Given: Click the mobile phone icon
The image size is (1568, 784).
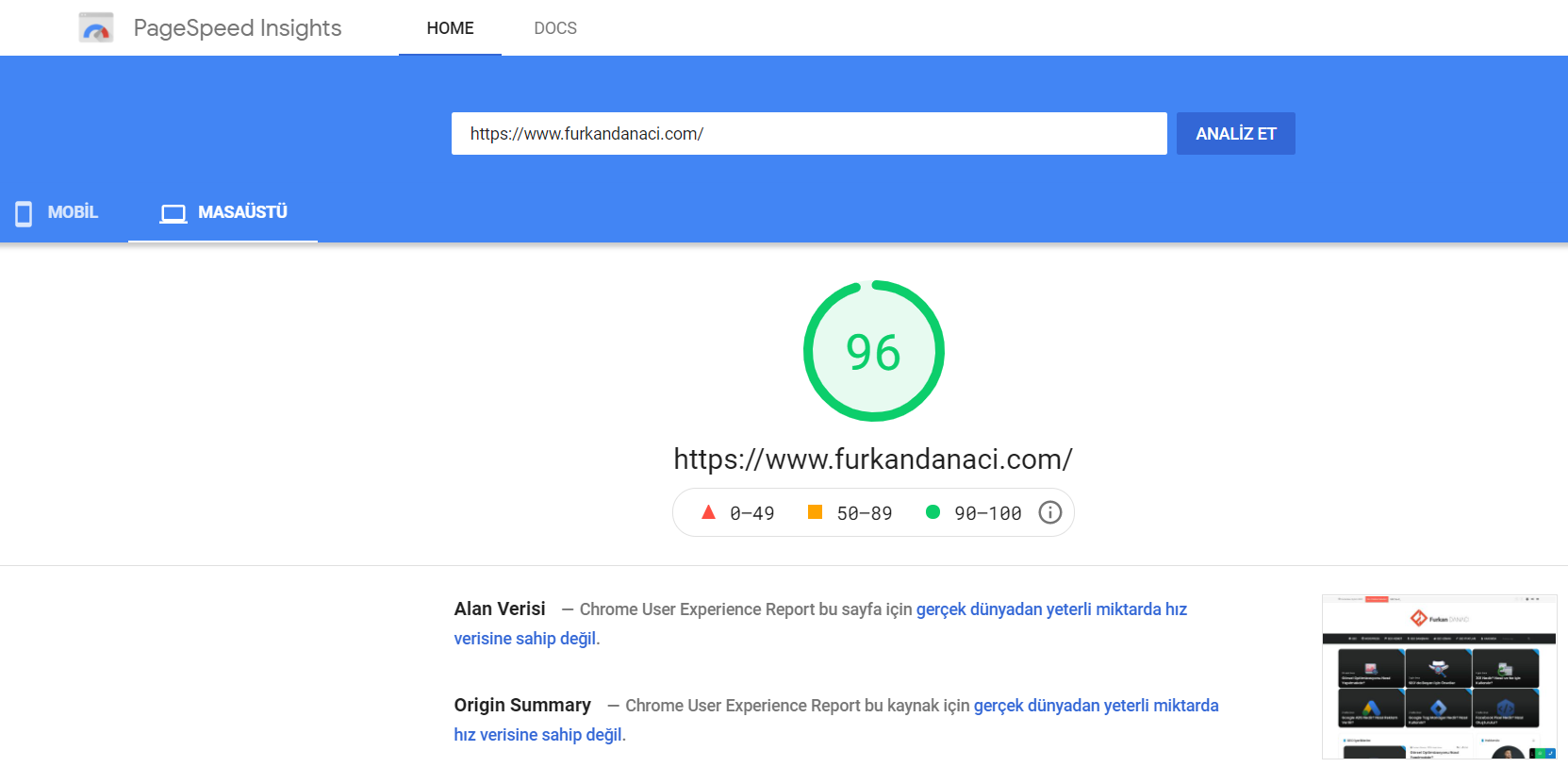Looking at the screenshot, I should point(24,213).
